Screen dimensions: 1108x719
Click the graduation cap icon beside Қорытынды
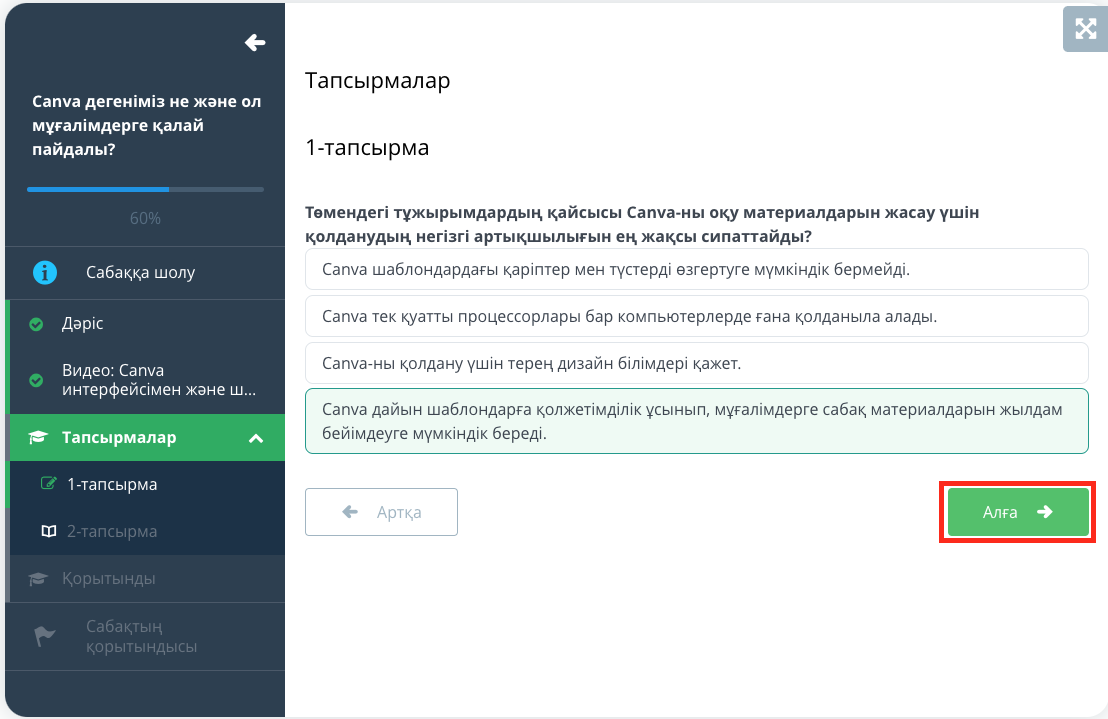pos(37,579)
